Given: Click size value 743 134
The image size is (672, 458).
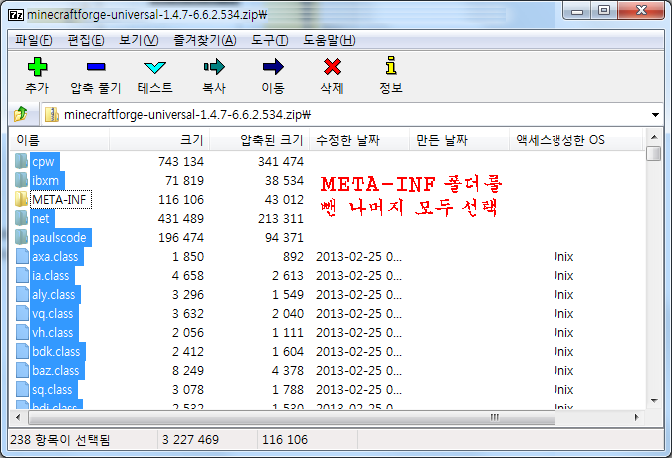Looking at the screenshot, I should pyautogui.click(x=181, y=162).
